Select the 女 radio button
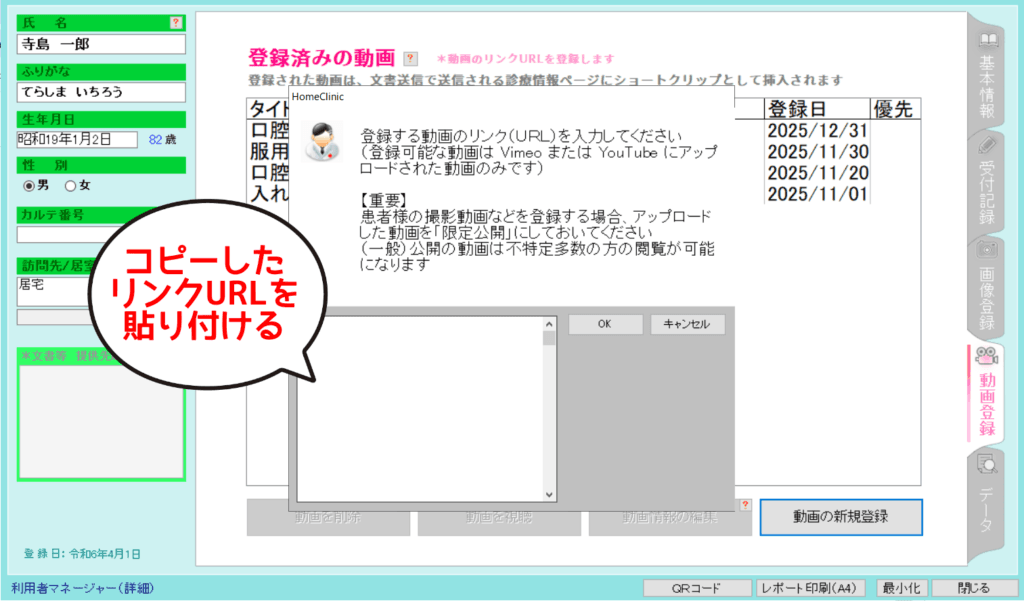This screenshot has width=1024, height=601. 70,185
